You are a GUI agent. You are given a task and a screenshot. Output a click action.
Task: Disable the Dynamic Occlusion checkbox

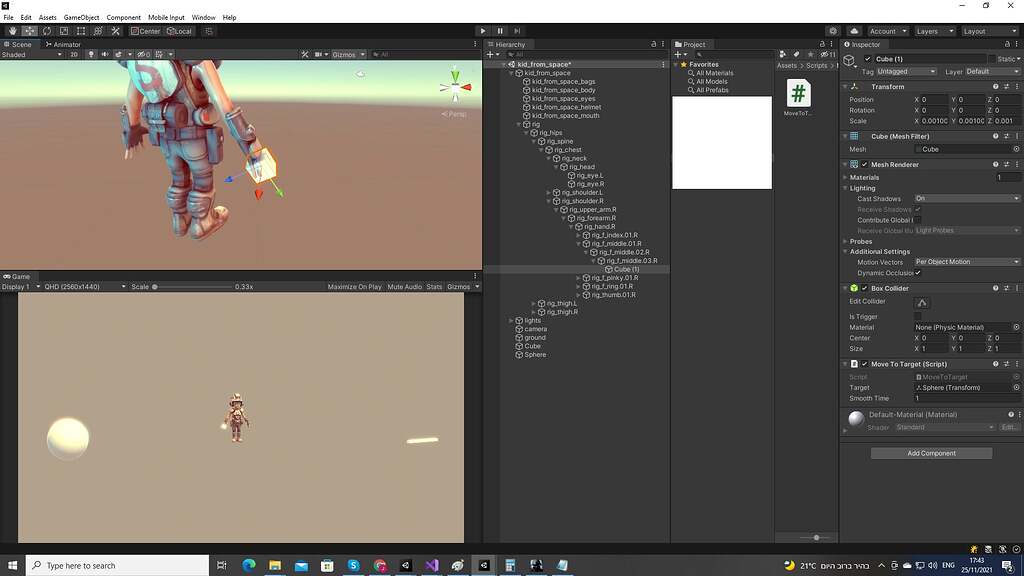click(x=917, y=273)
